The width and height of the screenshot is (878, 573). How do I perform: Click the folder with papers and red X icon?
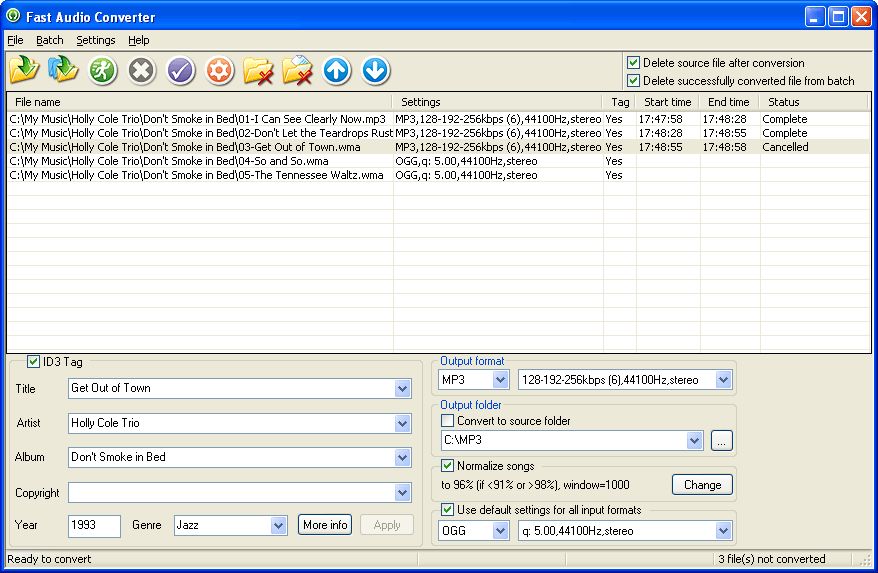[x=297, y=71]
